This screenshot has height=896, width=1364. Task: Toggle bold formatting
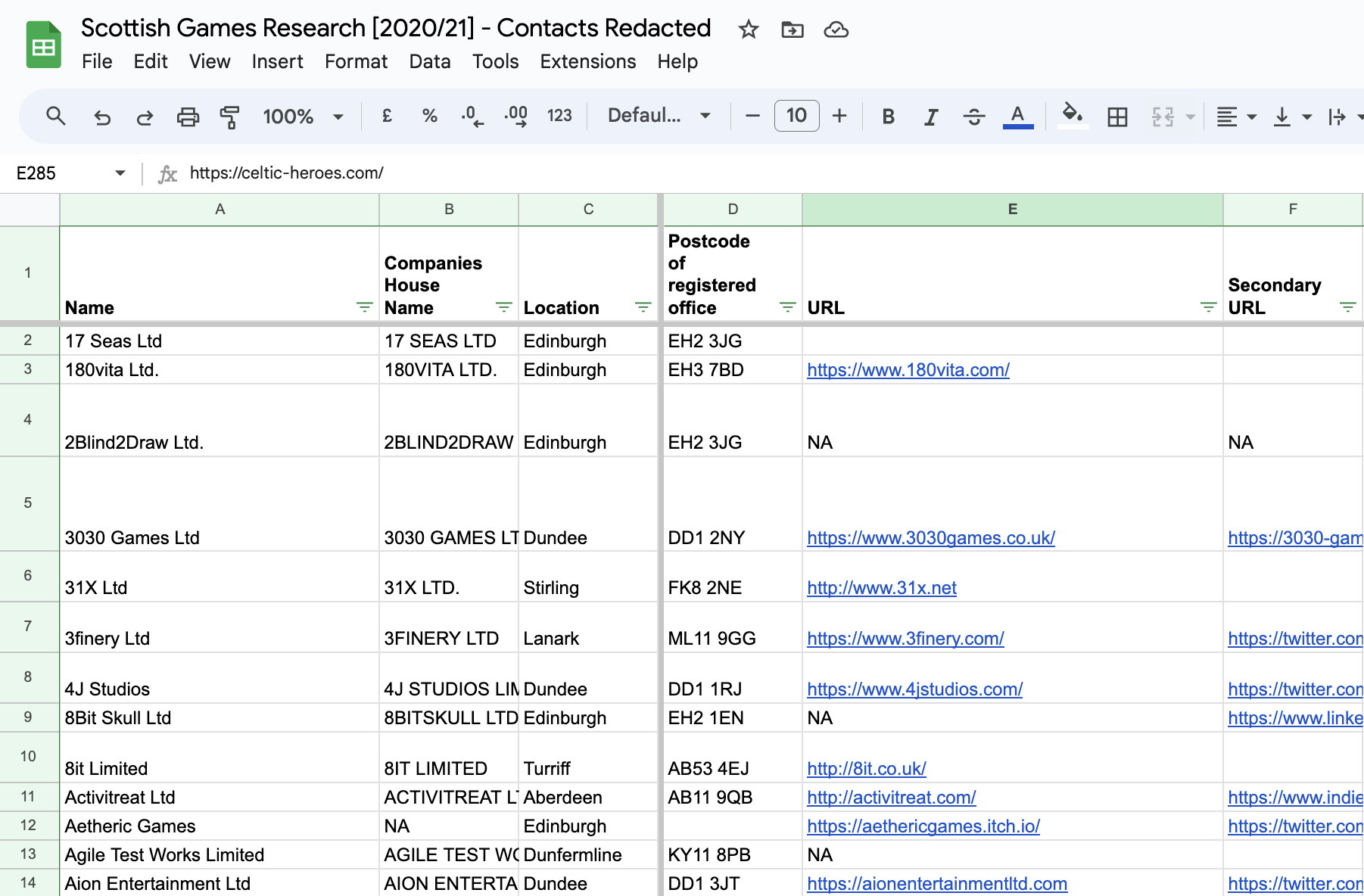[x=889, y=117]
